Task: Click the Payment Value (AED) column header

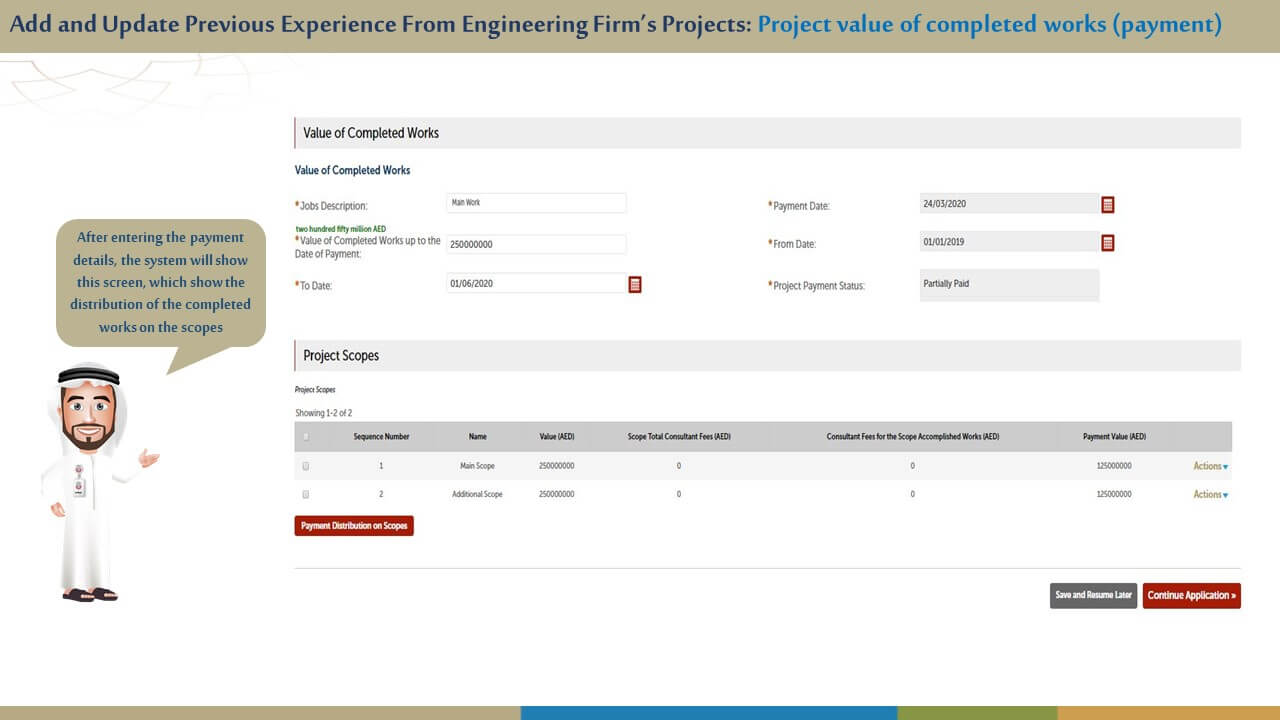Action: pyautogui.click(x=1114, y=437)
